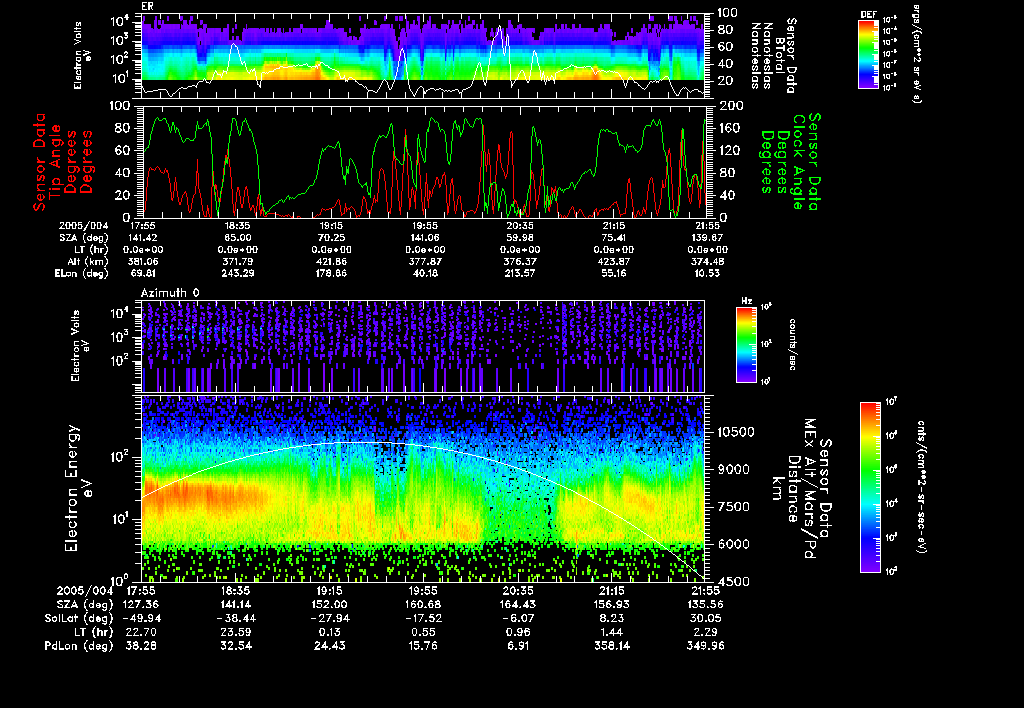Click the 'MEx Alt/Mars/Pd' axis label

810,488
